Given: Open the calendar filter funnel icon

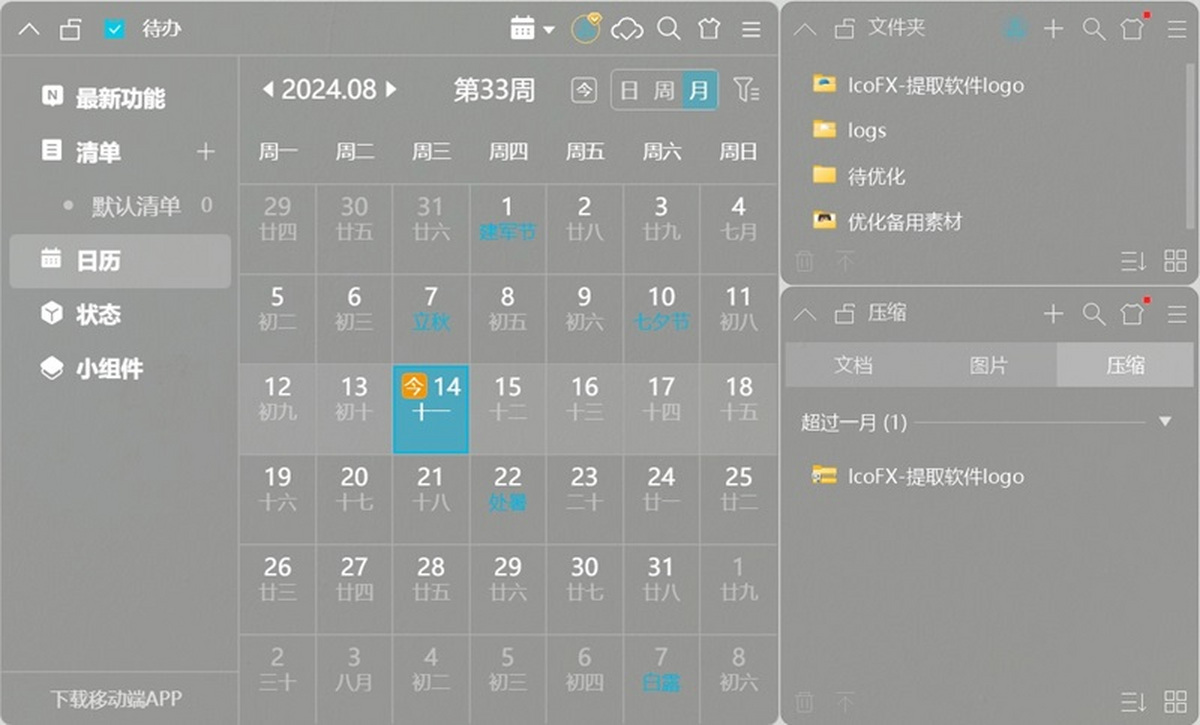Looking at the screenshot, I should tap(745, 90).
